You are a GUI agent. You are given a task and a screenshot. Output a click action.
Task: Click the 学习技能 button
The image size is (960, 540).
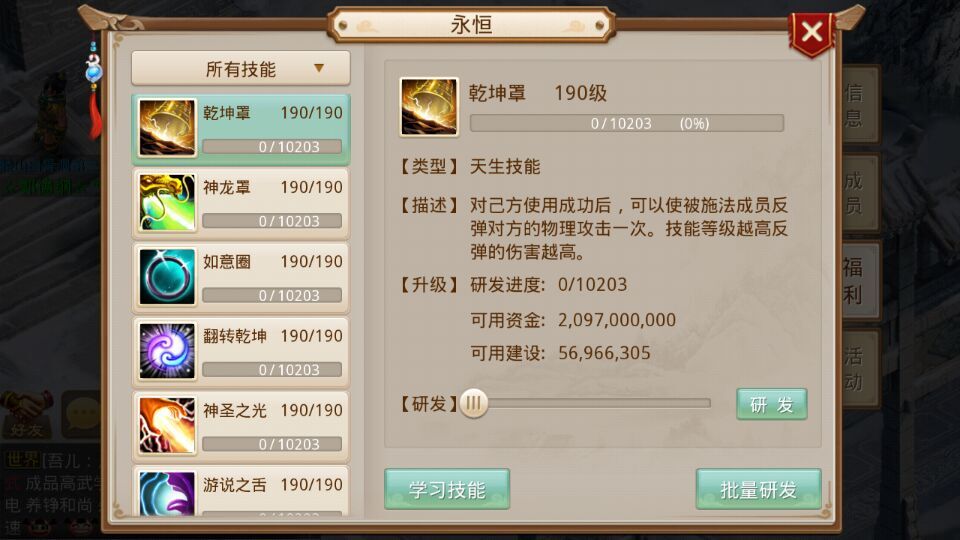[447, 489]
